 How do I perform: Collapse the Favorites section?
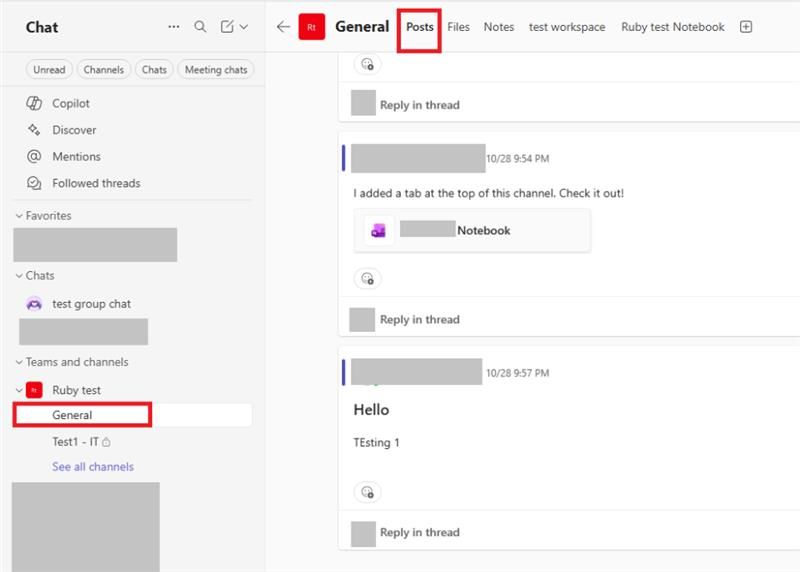[x=19, y=216]
